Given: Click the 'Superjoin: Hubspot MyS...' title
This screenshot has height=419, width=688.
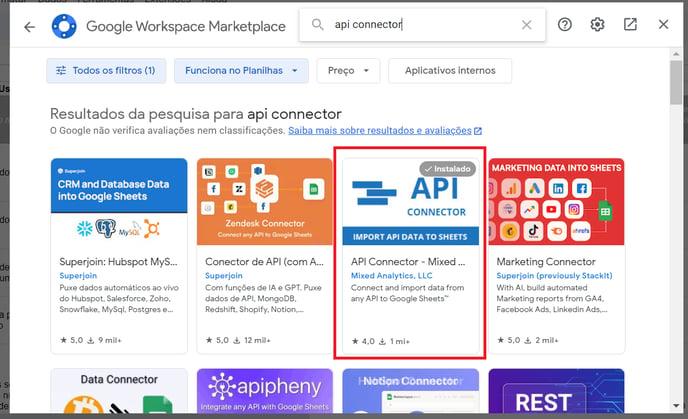Looking at the screenshot, I should coord(118,262).
